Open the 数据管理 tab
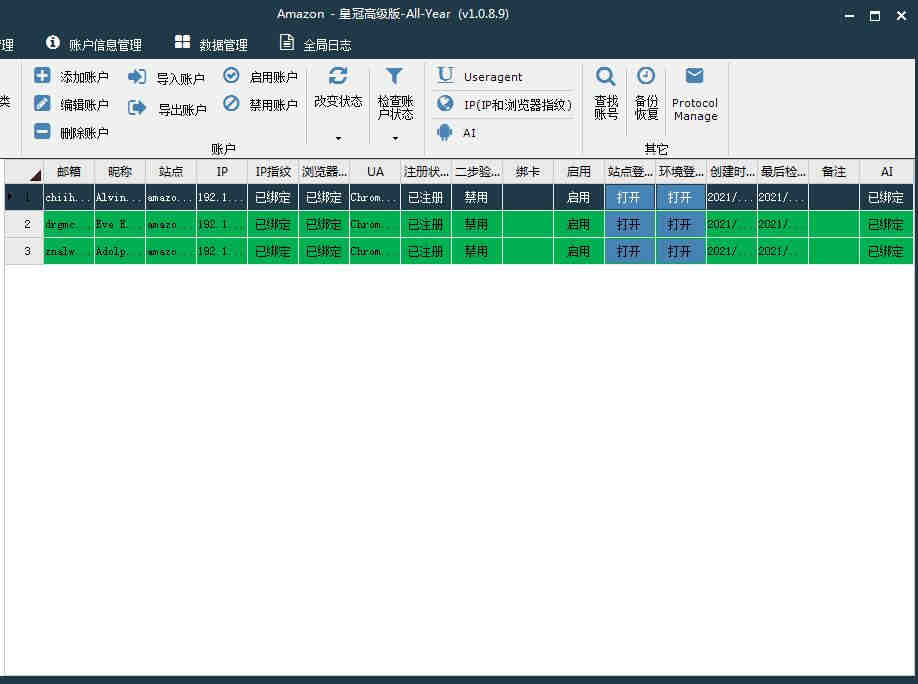Screen dimensions: 918x684 (x=211, y=44)
